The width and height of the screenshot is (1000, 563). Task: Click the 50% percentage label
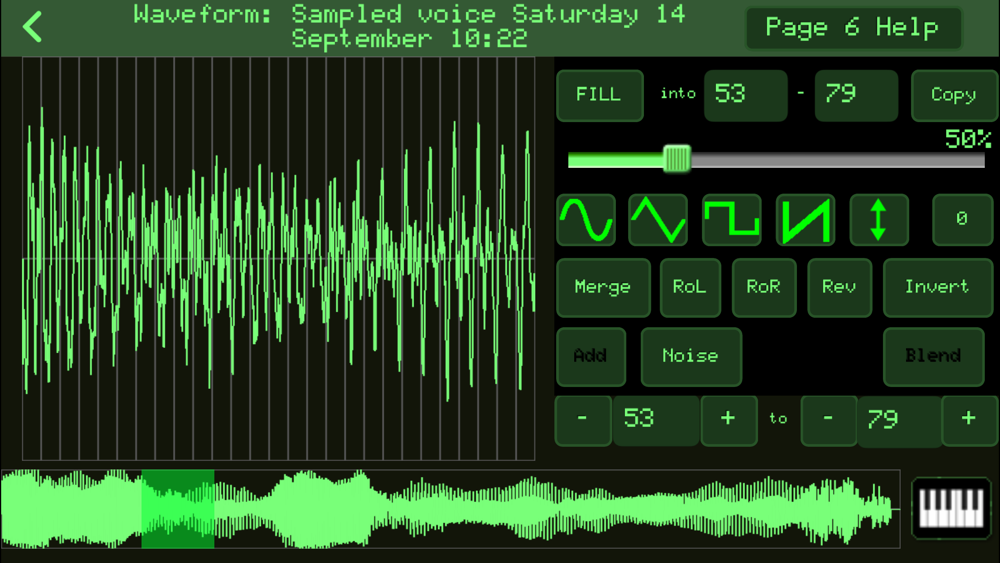(968, 139)
